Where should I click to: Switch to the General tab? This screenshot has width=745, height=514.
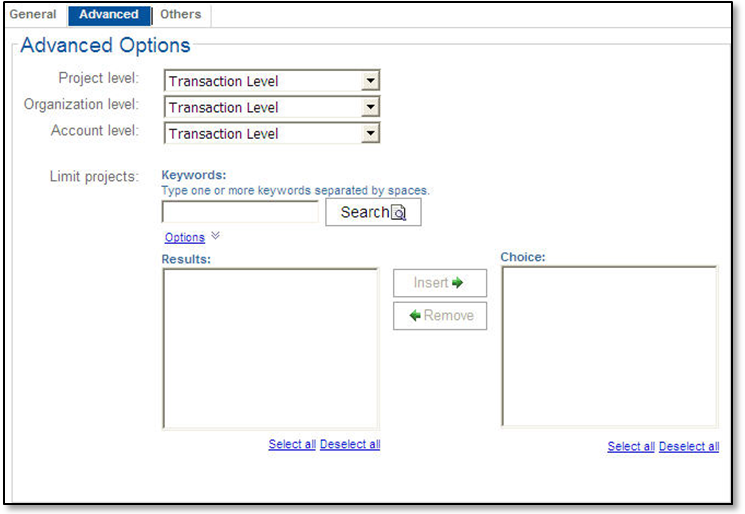[33, 15]
